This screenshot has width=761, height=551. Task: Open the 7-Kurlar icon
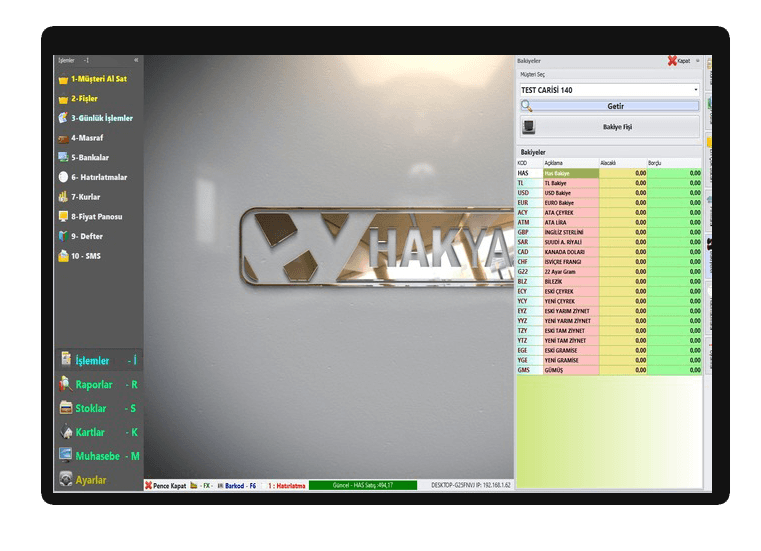pos(63,197)
